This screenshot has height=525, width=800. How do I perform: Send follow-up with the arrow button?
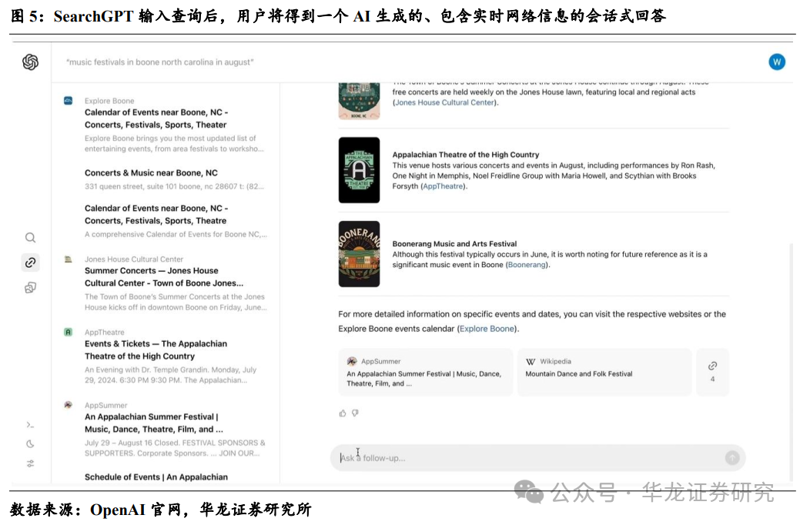pos(732,458)
